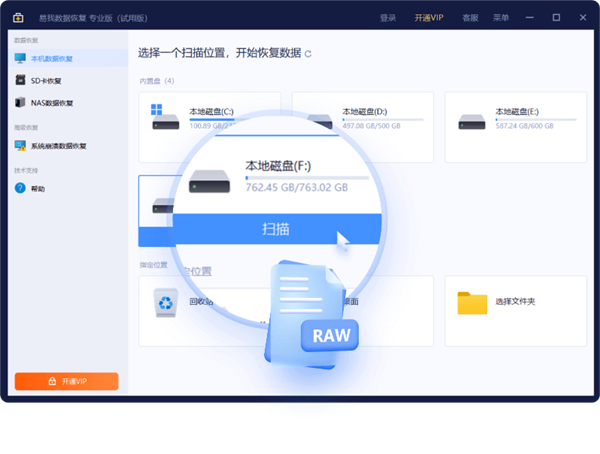Open the 菜单 menu

(x=501, y=18)
